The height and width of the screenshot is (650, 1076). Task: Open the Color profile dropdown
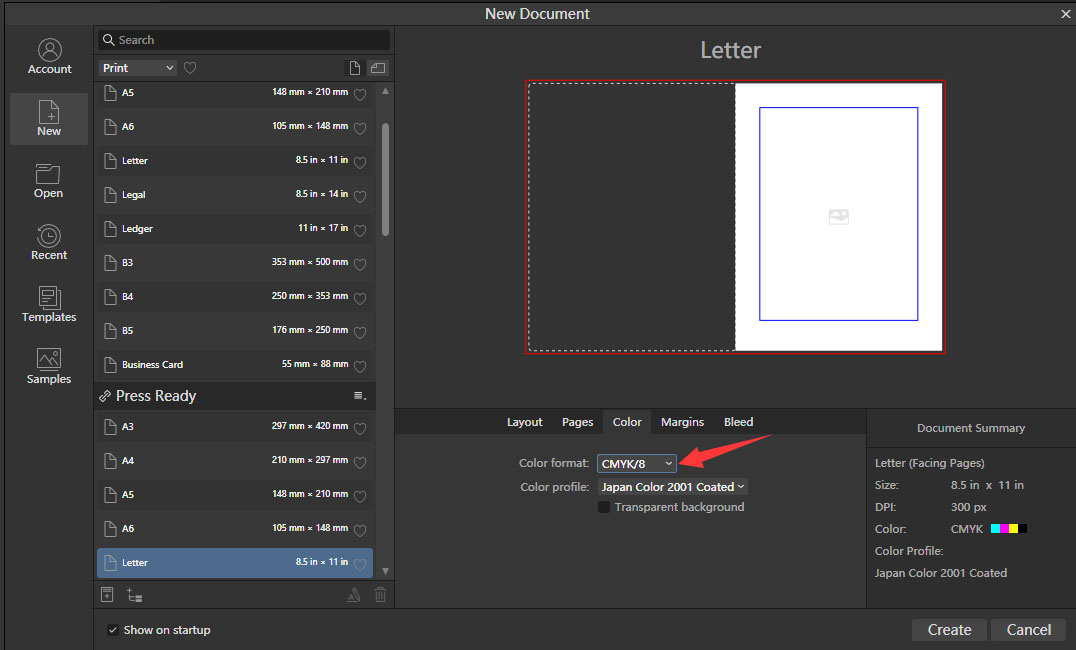pyautogui.click(x=673, y=487)
